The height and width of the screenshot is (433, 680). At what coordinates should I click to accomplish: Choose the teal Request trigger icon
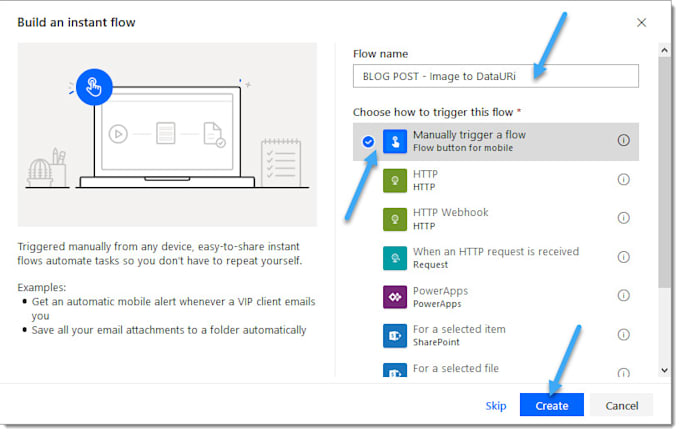[395, 258]
